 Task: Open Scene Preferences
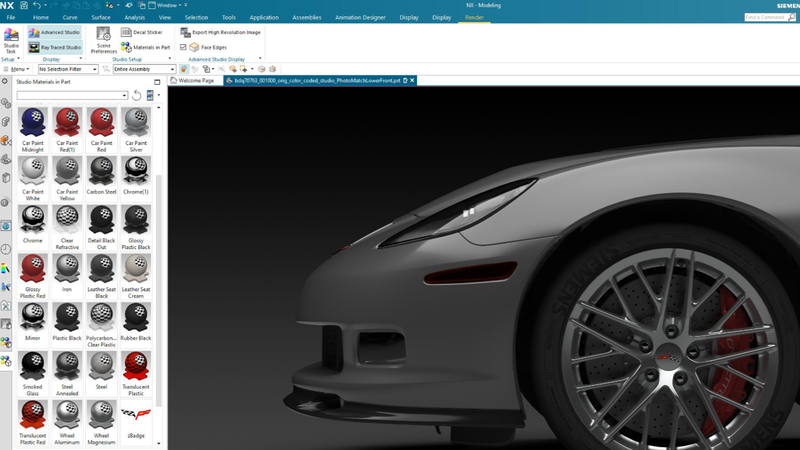[104, 40]
